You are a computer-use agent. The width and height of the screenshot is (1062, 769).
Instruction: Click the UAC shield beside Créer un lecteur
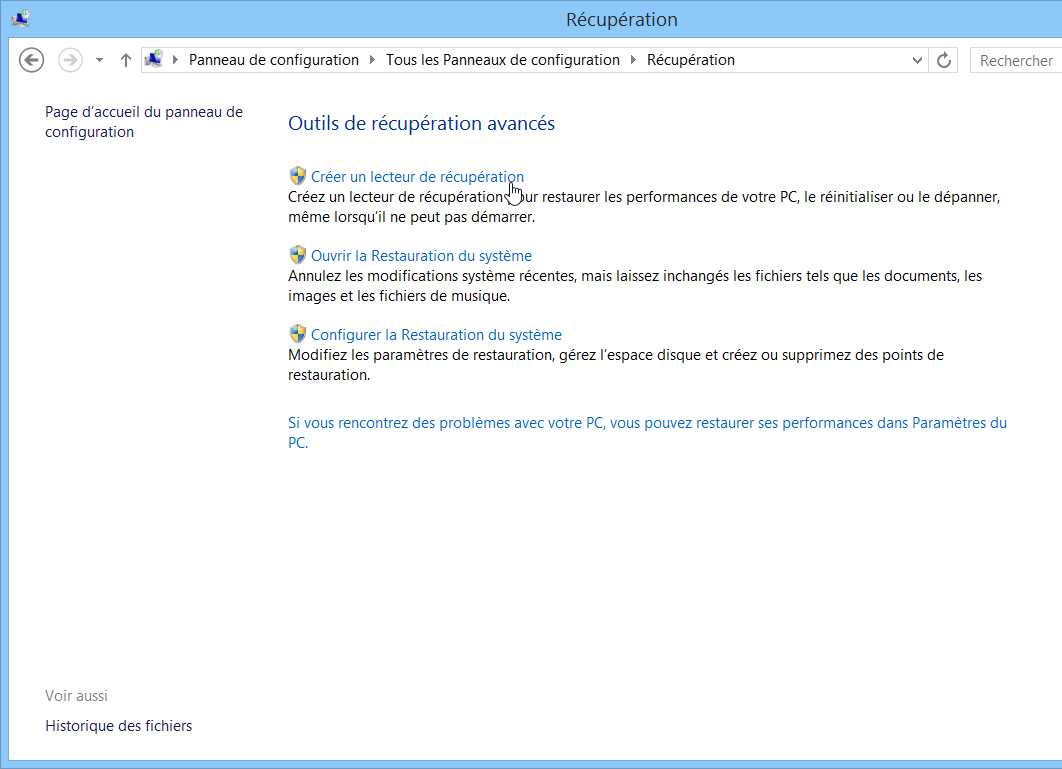coord(297,175)
